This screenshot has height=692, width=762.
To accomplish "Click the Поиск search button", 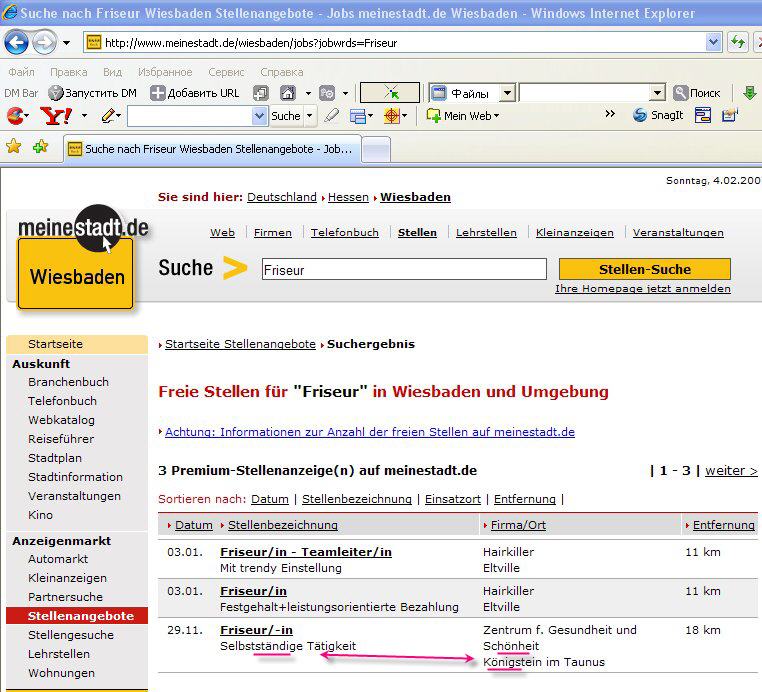I will tap(697, 92).
